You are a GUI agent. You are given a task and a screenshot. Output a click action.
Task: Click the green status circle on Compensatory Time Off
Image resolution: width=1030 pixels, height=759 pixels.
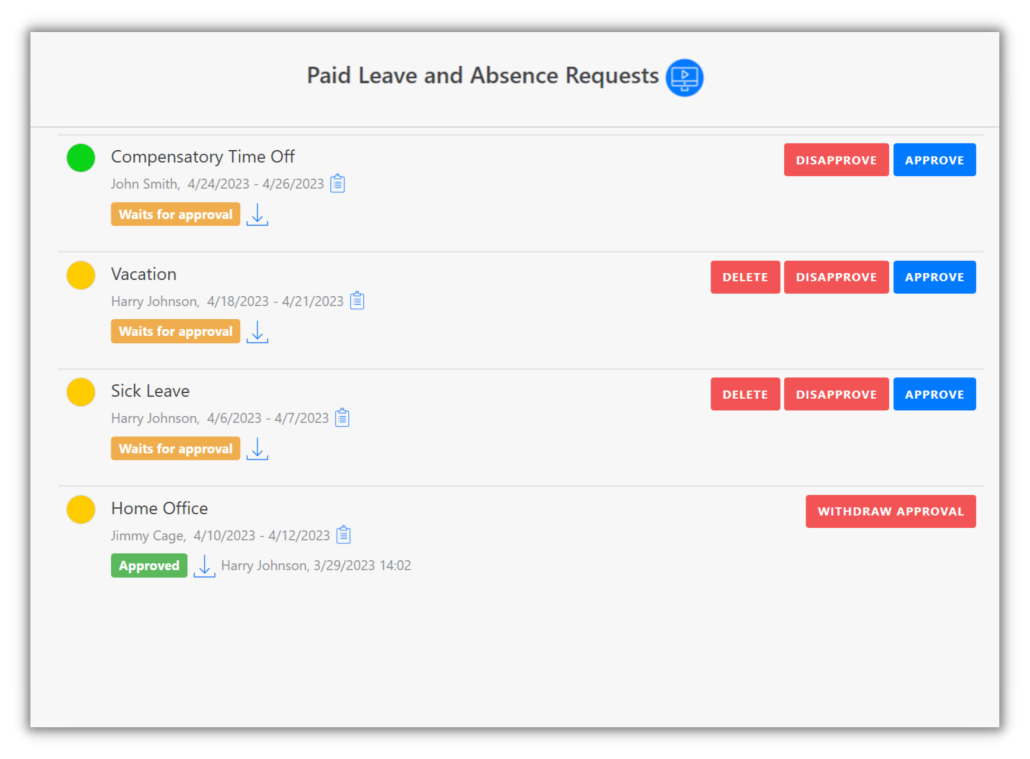point(80,157)
